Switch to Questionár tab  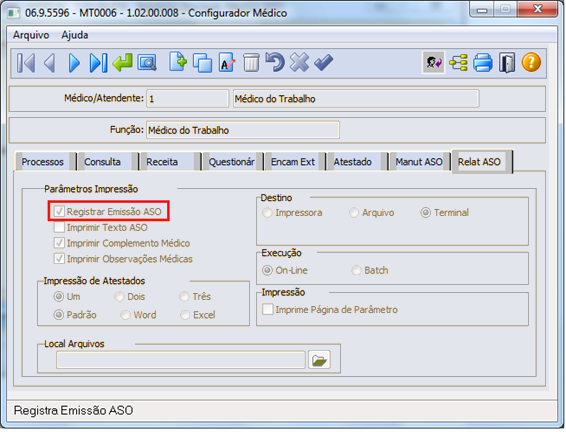(232, 162)
